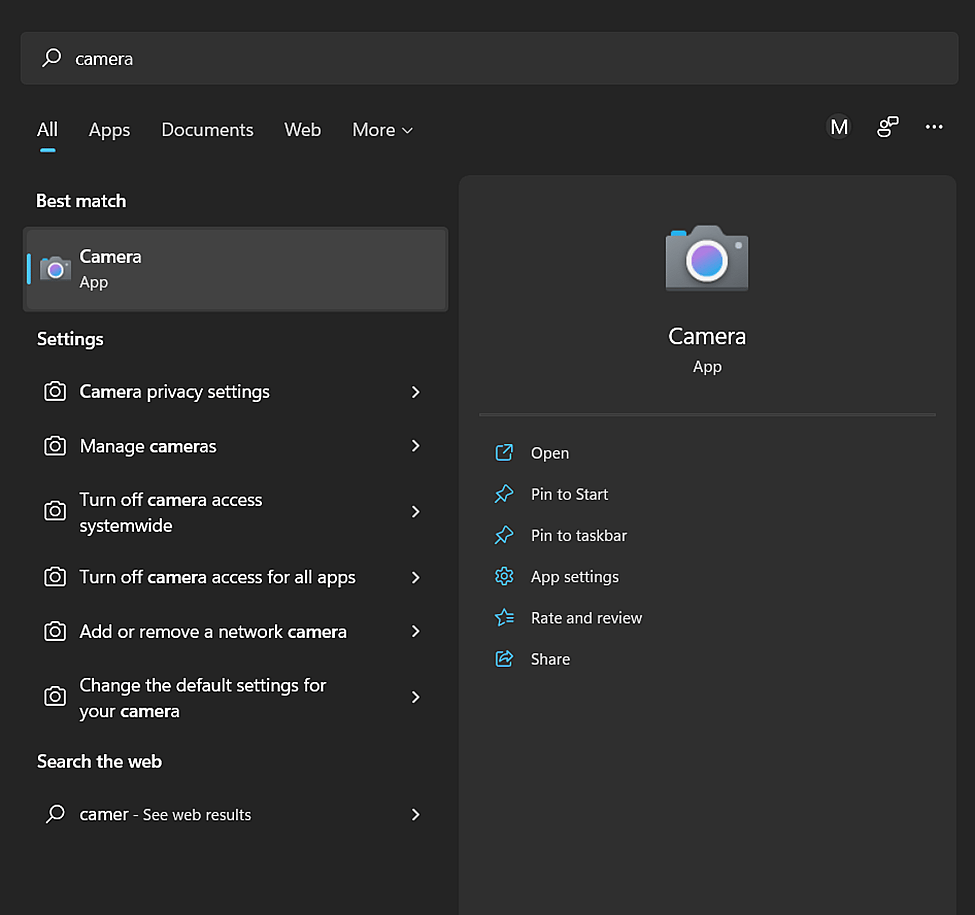
Task: Click the Open launch icon
Action: click(x=504, y=453)
